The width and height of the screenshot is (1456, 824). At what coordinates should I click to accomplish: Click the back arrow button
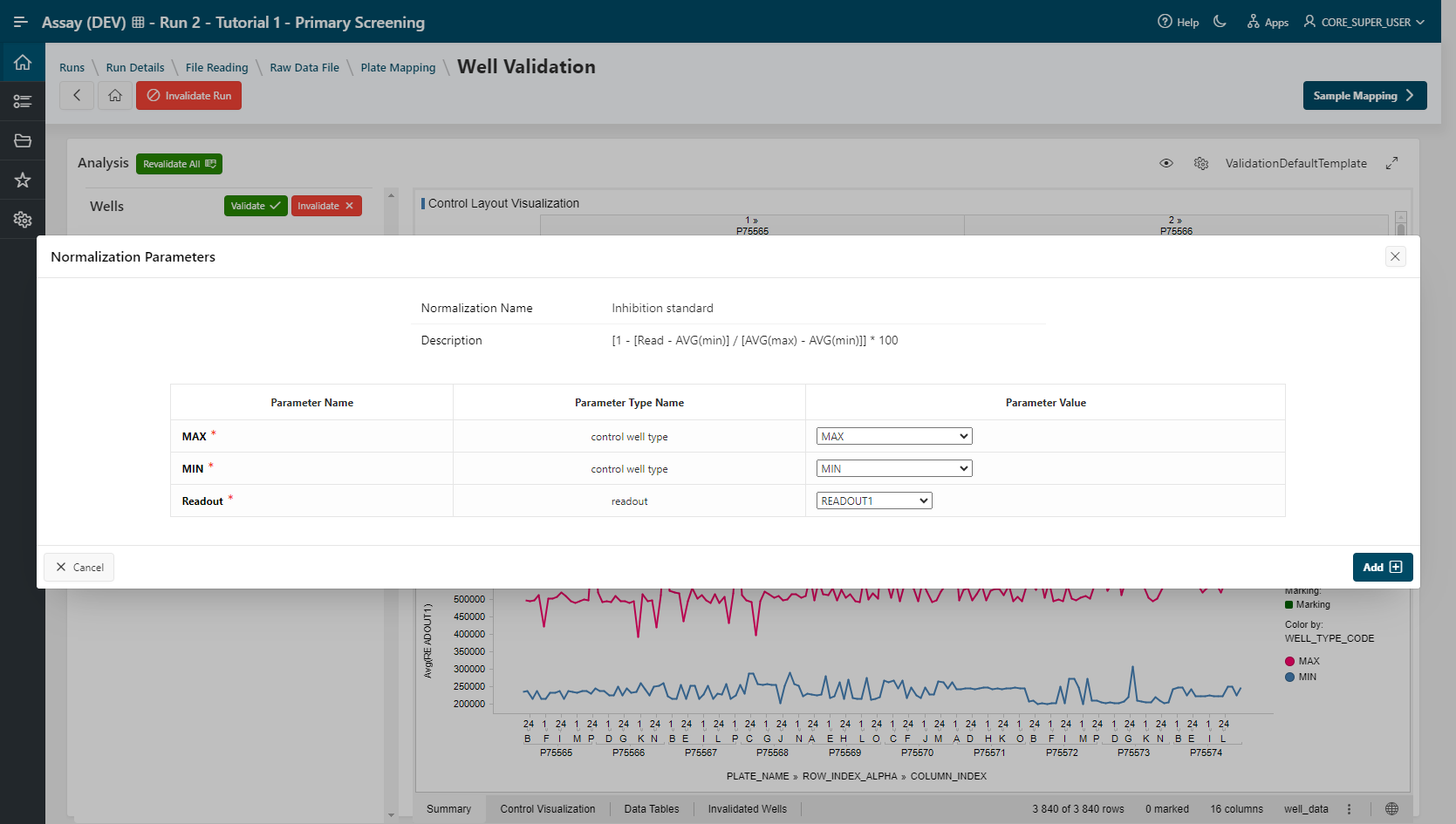[77, 95]
